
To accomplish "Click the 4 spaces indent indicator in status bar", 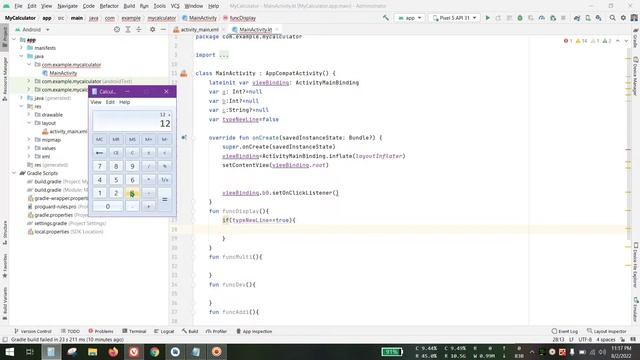I will 606,339.
